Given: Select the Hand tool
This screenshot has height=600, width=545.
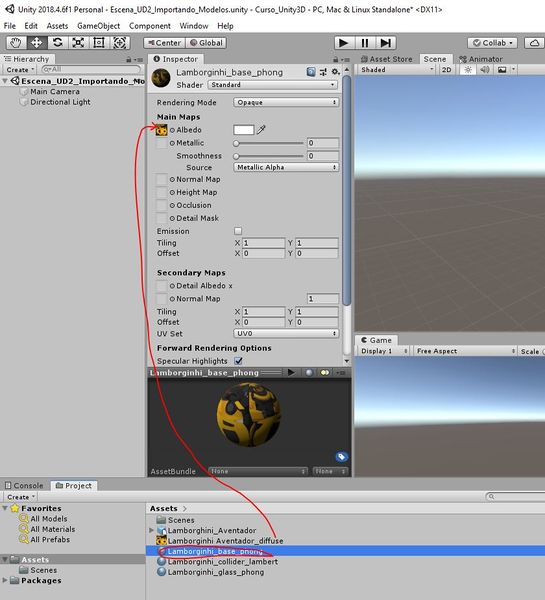Looking at the screenshot, I should pyautogui.click(x=16, y=42).
